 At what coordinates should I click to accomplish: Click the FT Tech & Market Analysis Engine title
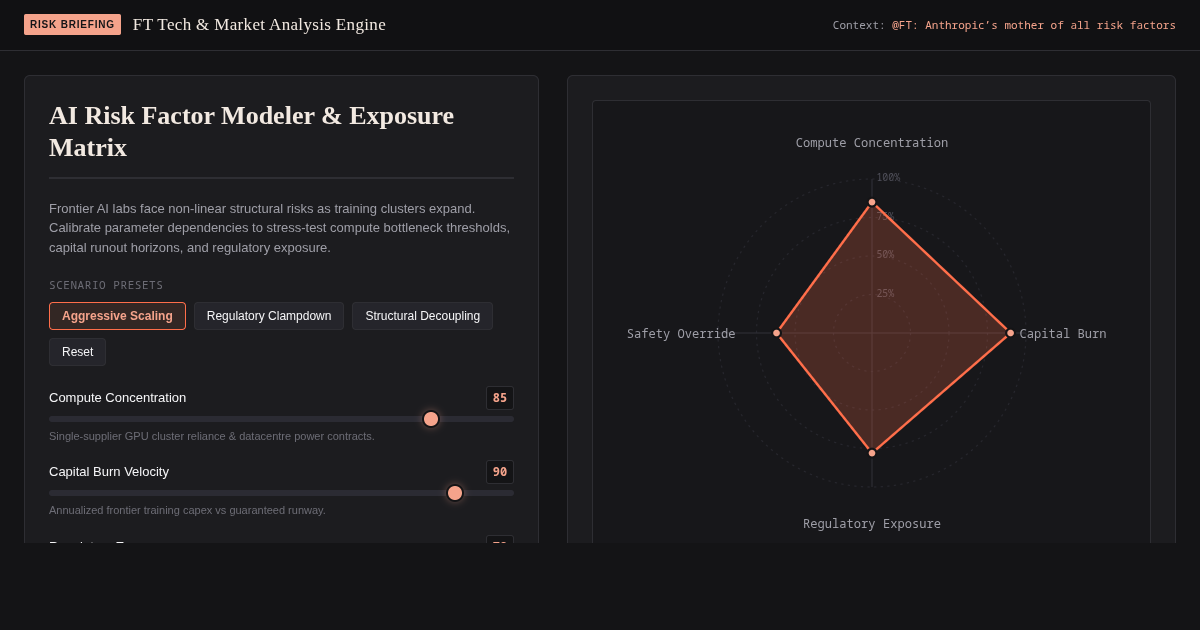click(259, 25)
